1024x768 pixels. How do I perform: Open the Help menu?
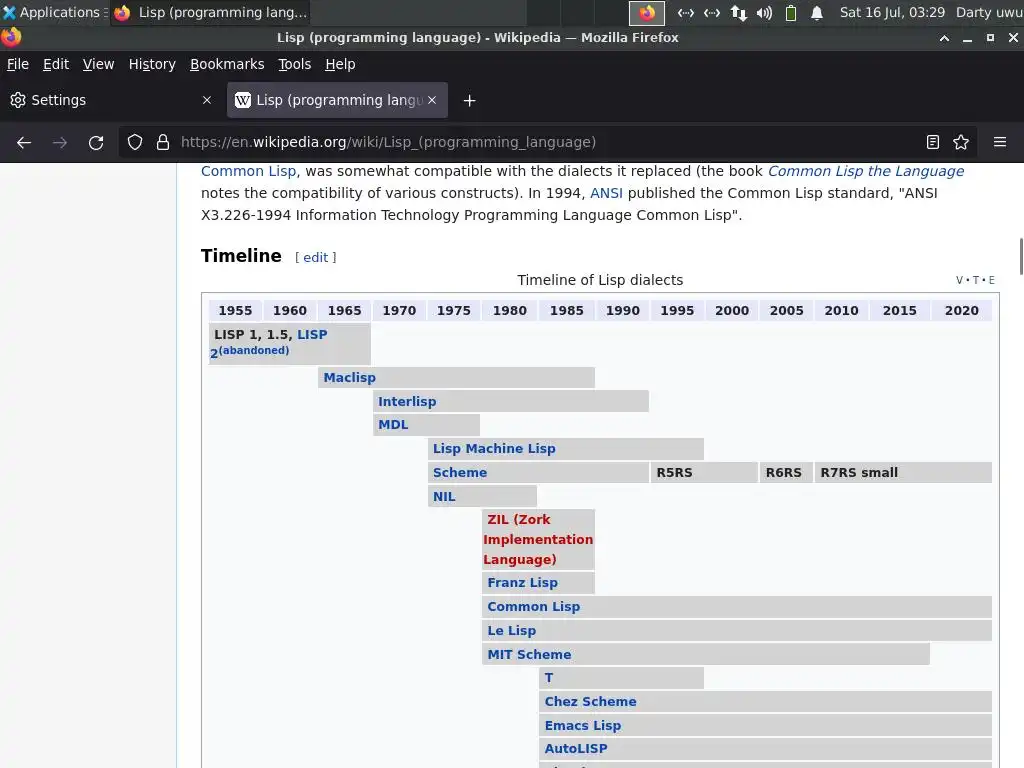point(340,64)
